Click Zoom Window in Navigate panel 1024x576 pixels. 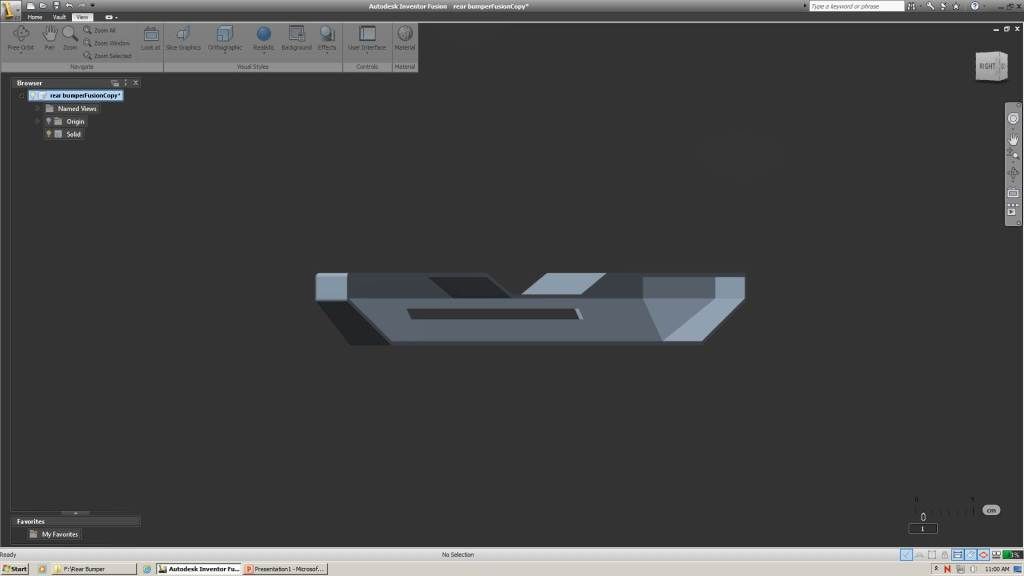point(106,43)
